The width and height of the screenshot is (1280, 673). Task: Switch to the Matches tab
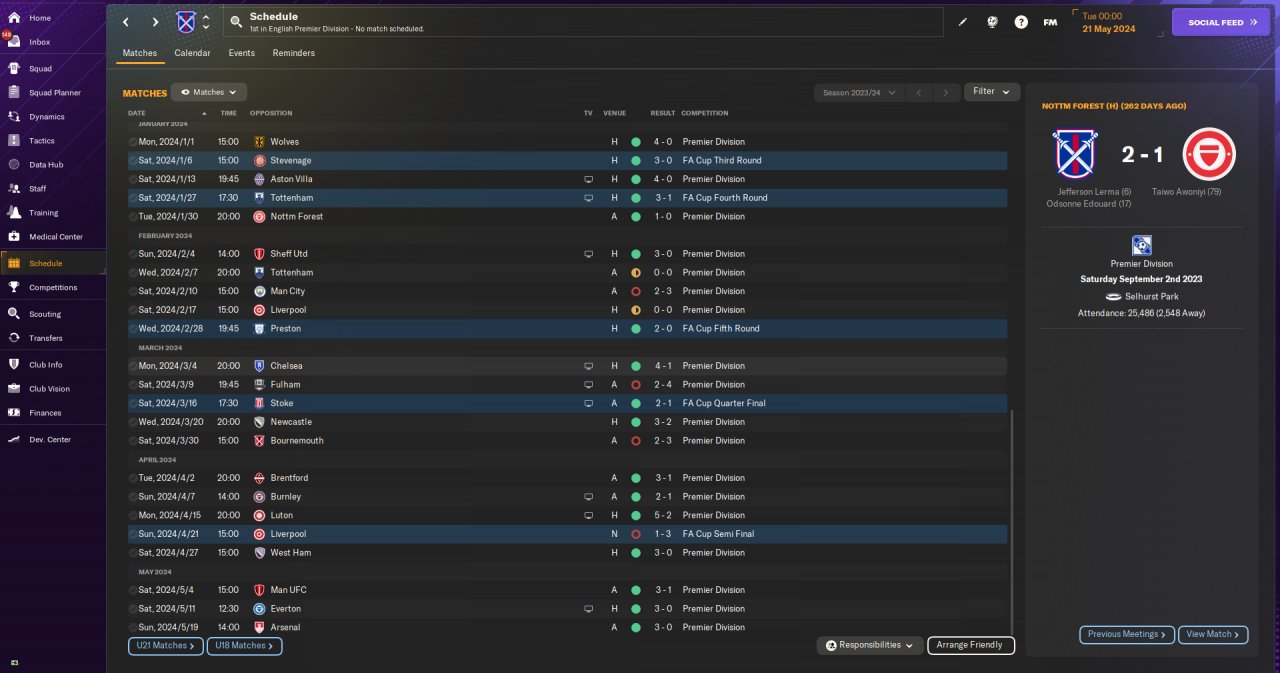(140, 53)
